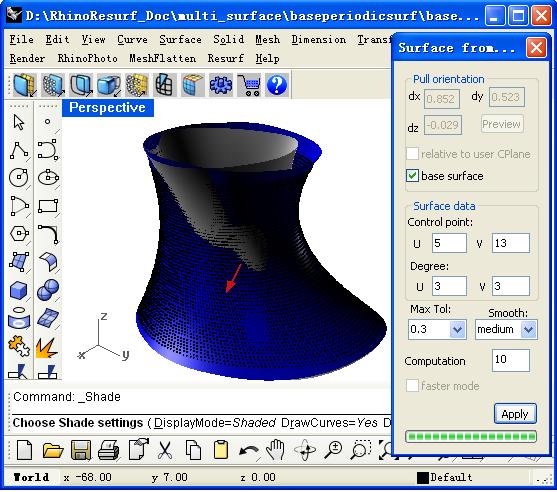Click the Cut scissors icon
557x492 pixels.
[165, 450]
